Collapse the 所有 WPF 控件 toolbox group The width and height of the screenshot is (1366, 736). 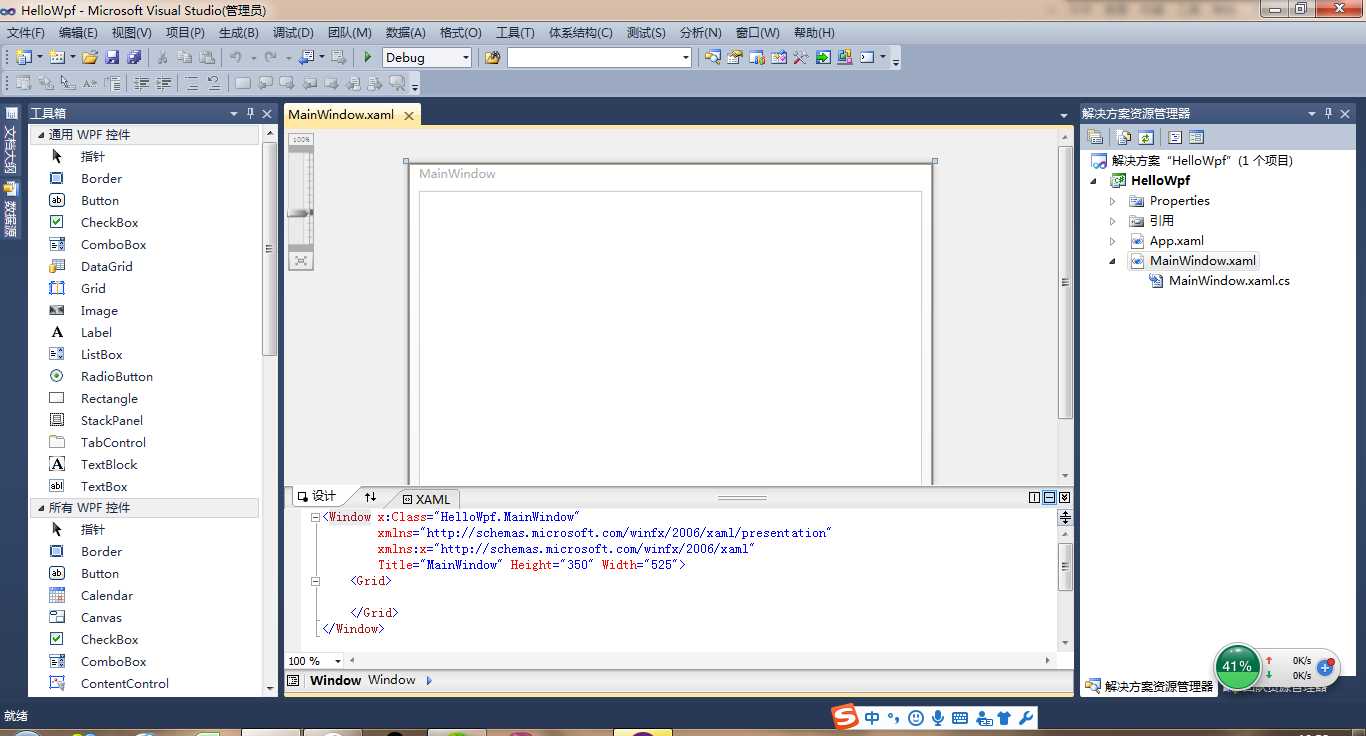tap(41, 508)
